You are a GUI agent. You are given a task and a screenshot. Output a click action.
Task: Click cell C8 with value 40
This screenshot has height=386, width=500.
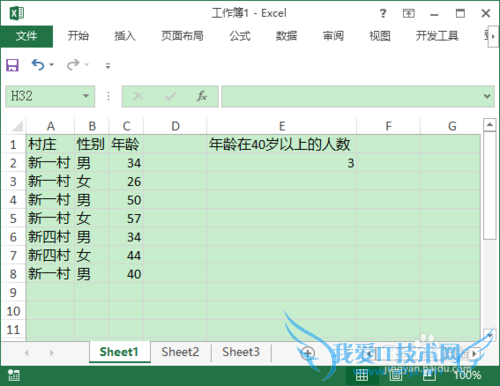pyautogui.click(x=126, y=274)
